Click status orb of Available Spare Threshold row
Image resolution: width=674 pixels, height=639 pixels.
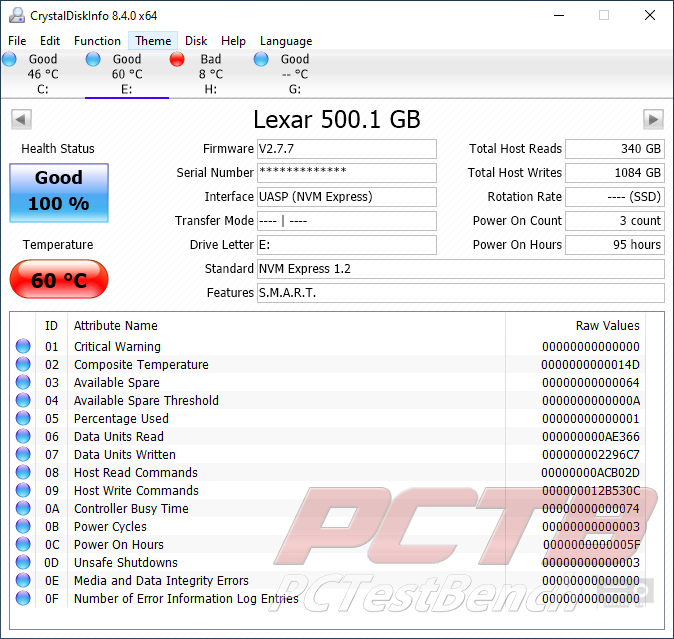click(23, 400)
